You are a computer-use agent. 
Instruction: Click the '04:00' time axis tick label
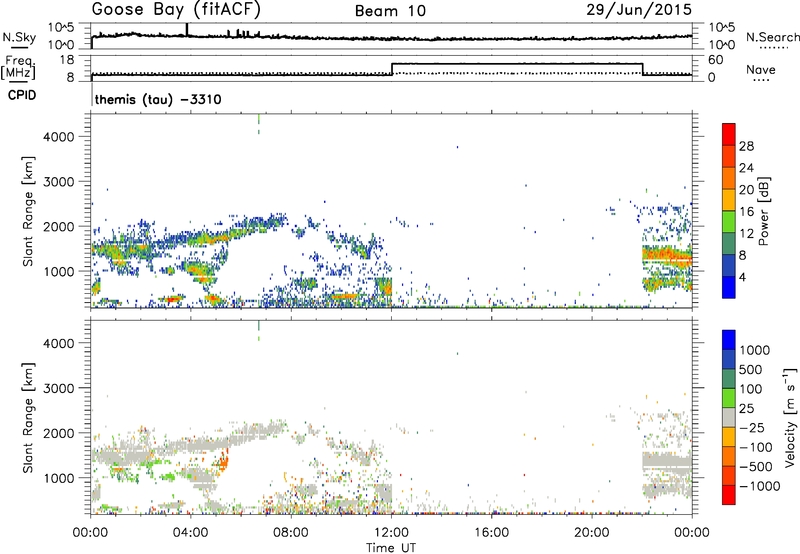tap(190, 533)
